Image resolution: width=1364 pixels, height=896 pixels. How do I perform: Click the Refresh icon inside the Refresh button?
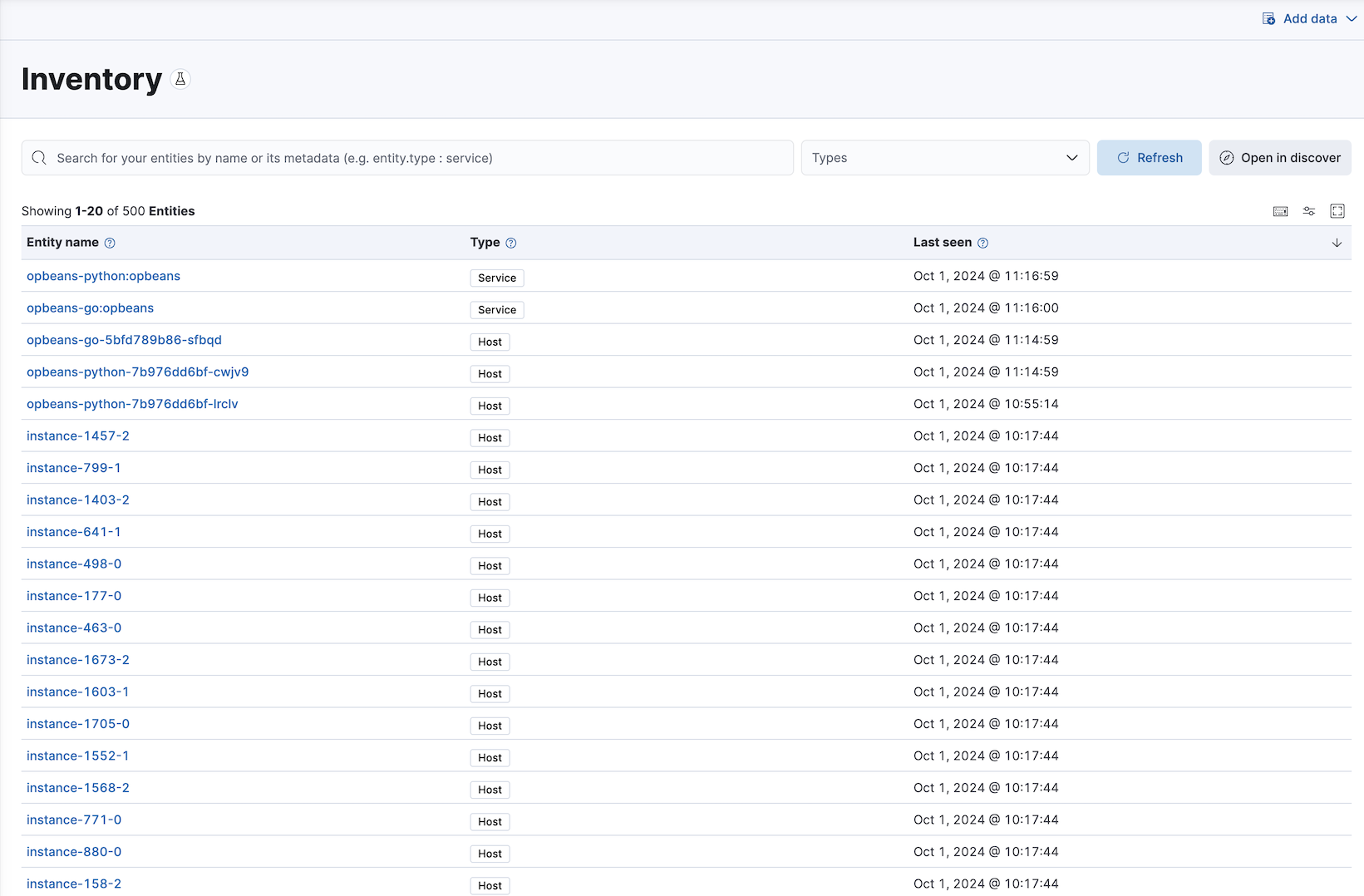click(x=1124, y=157)
